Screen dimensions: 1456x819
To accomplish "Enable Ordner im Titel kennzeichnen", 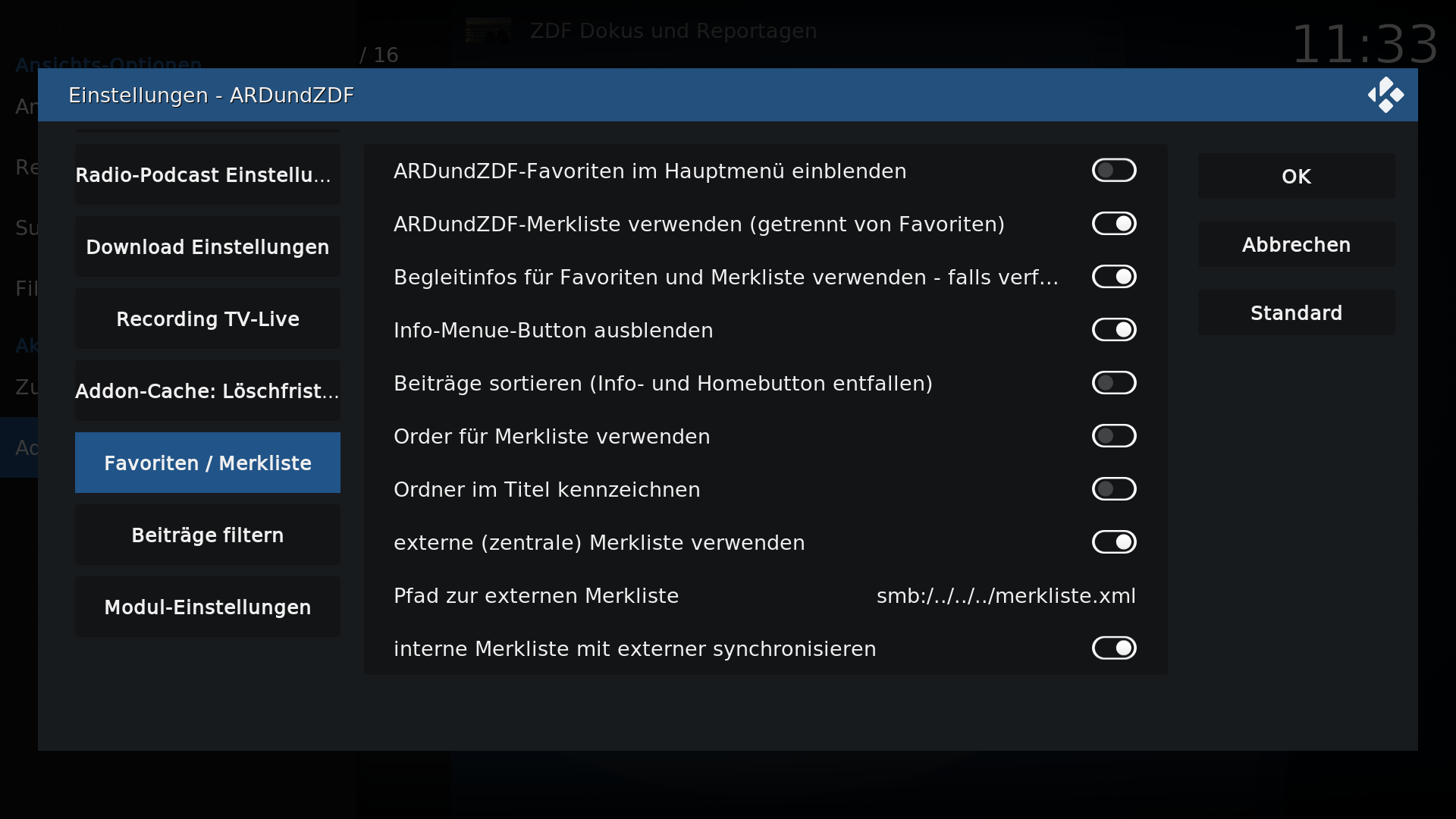I will [1114, 489].
